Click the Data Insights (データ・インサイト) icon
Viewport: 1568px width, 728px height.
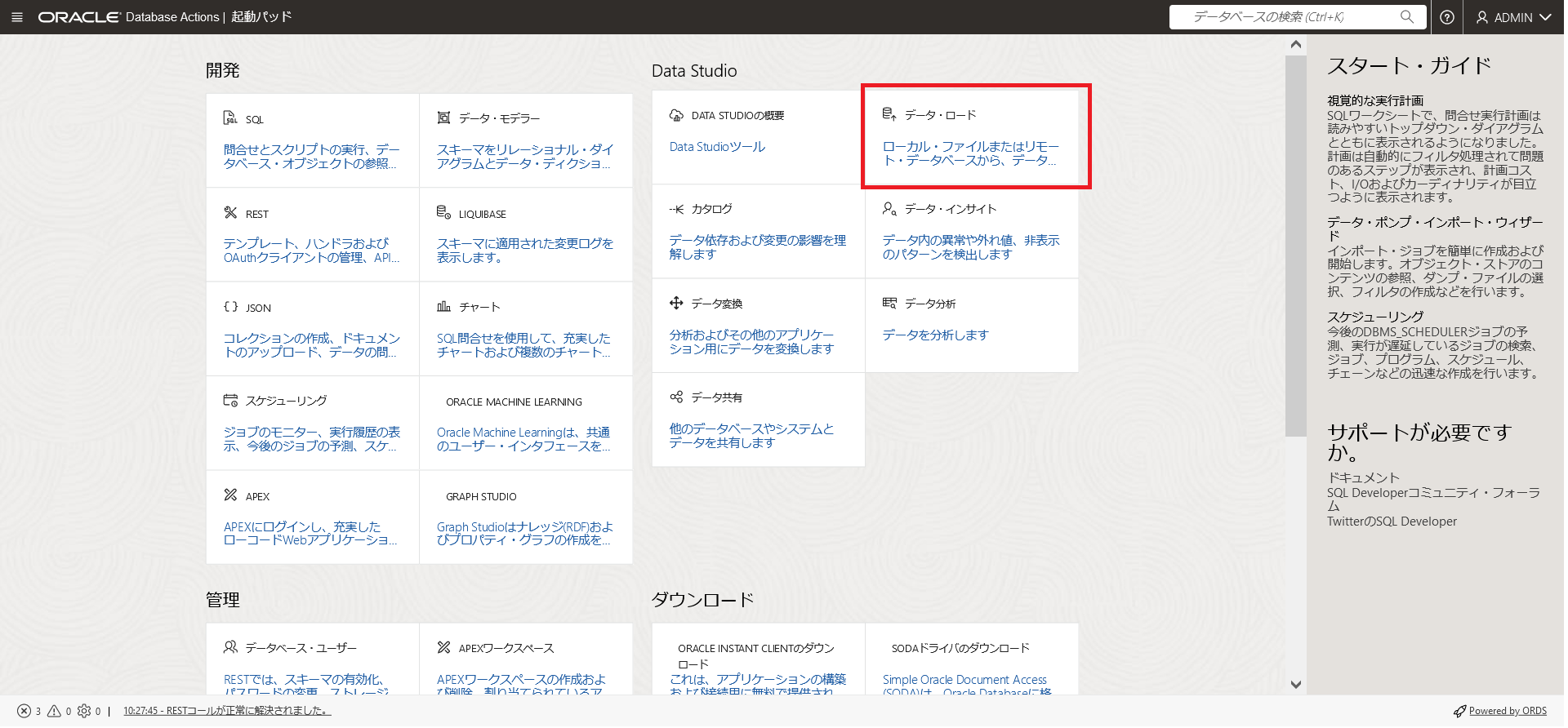(x=889, y=209)
